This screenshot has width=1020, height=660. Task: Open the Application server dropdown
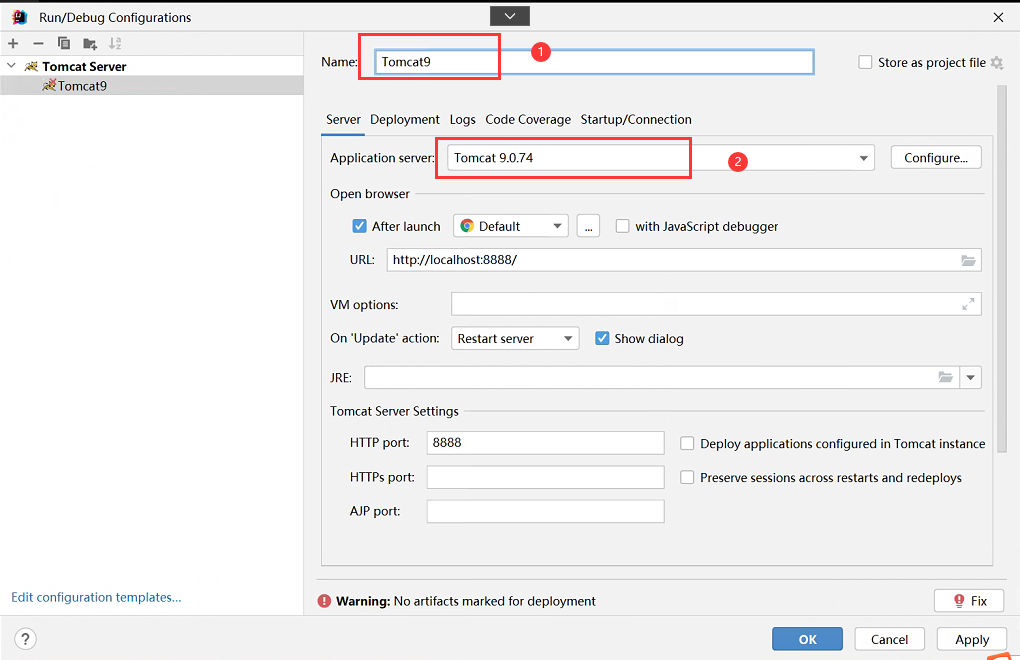pyautogui.click(x=863, y=158)
